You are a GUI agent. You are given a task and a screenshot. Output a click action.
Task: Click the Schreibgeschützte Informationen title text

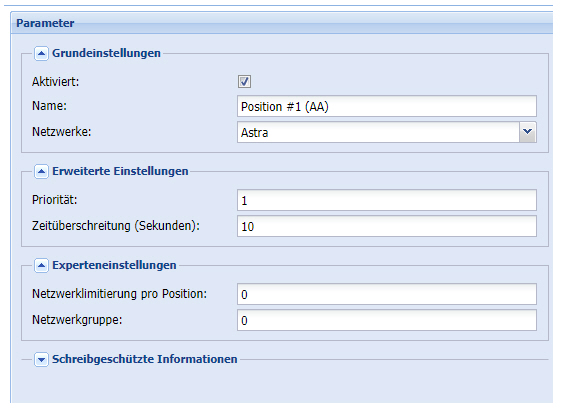(145, 359)
